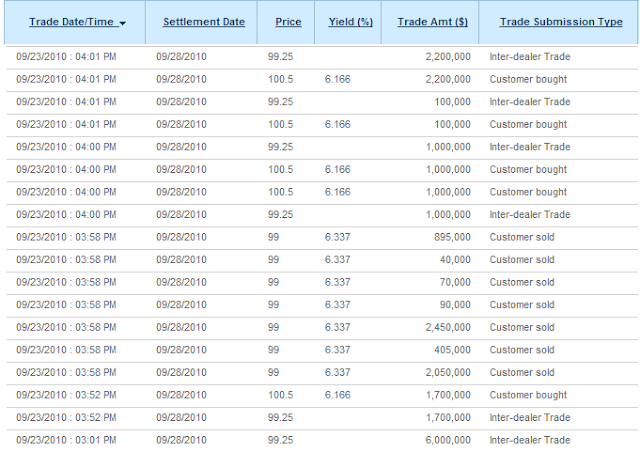Image resolution: width=640 pixels, height=452 pixels.
Task: Select the 2,200,000 Customer bought amount
Action: point(448,79)
